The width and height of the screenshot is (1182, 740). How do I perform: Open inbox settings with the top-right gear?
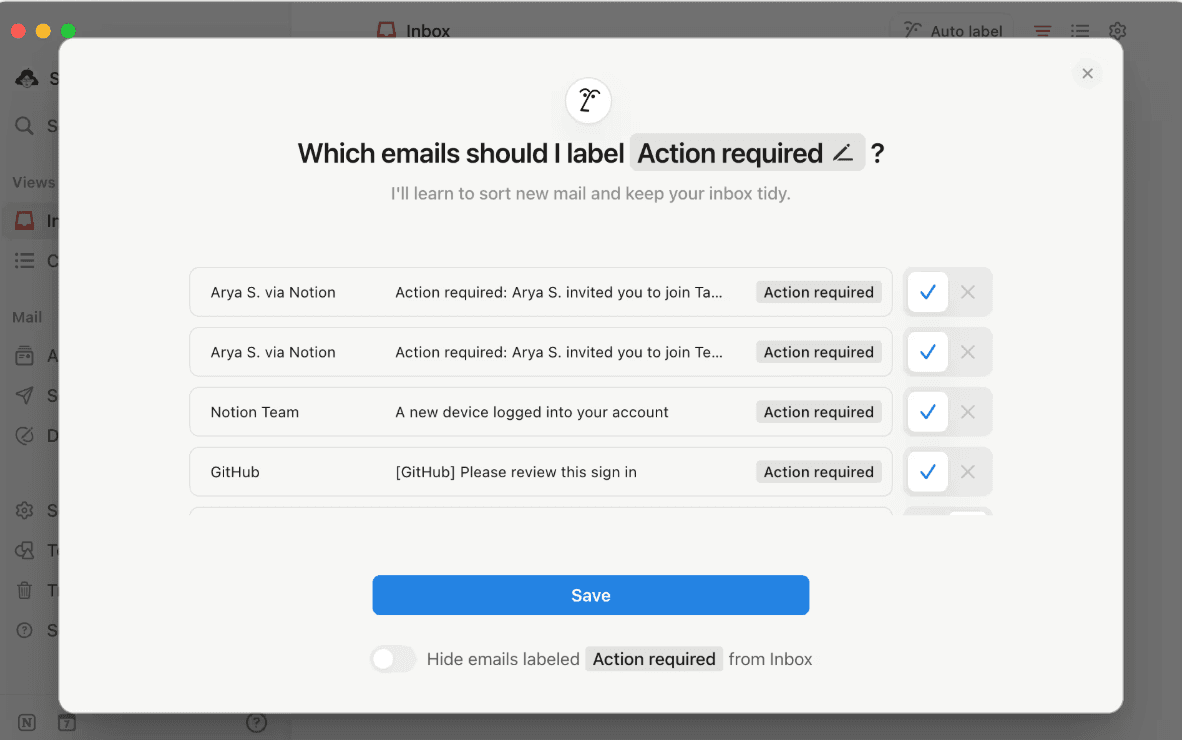pos(1117,31)
